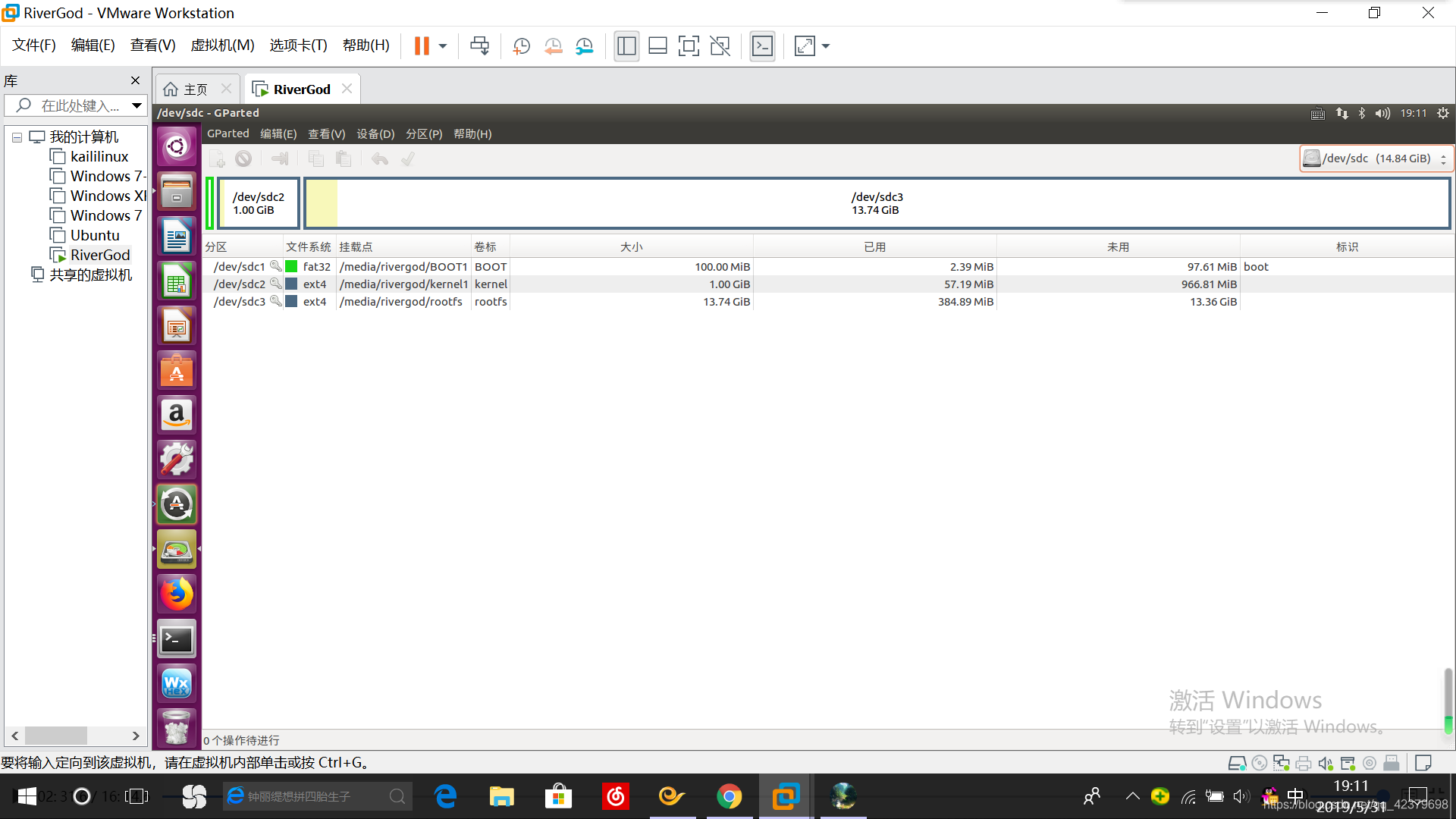1456x819 pixels.
Task: Open Ubuntu sound volume indicator
Action: (x=1382, y=113)
